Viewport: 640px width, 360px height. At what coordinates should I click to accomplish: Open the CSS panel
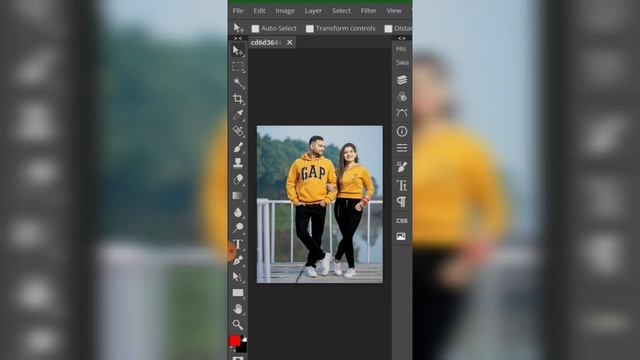pyautogui.click(x=402, y=220)
